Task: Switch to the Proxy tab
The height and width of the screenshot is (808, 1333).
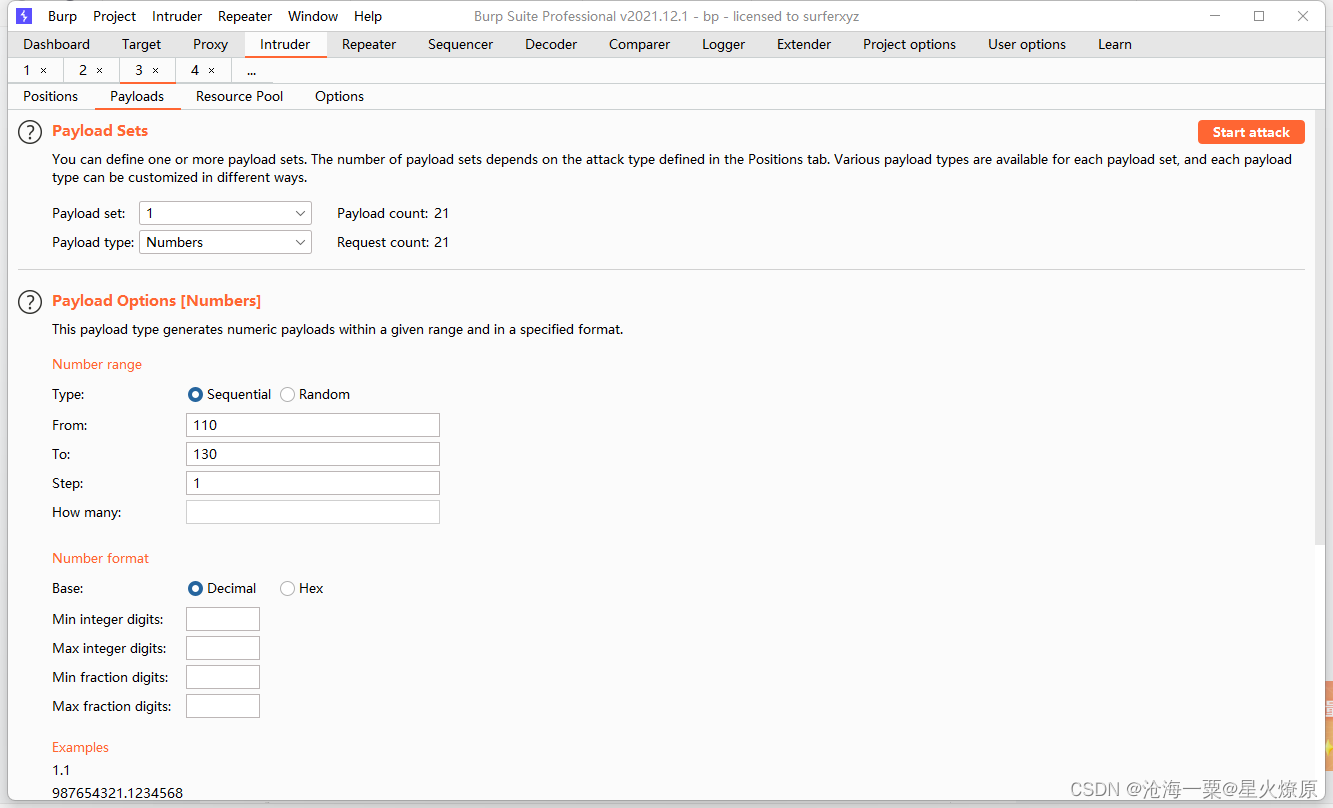Action: [x=210, y=44]
